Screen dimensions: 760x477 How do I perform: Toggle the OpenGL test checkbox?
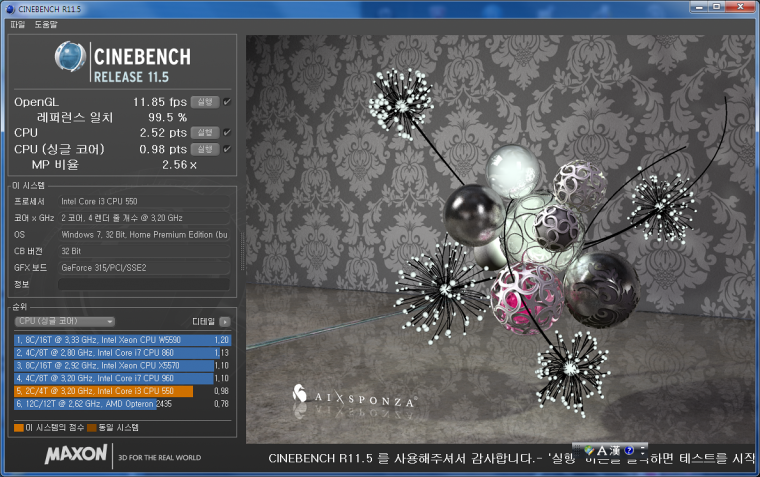(227, 102)
